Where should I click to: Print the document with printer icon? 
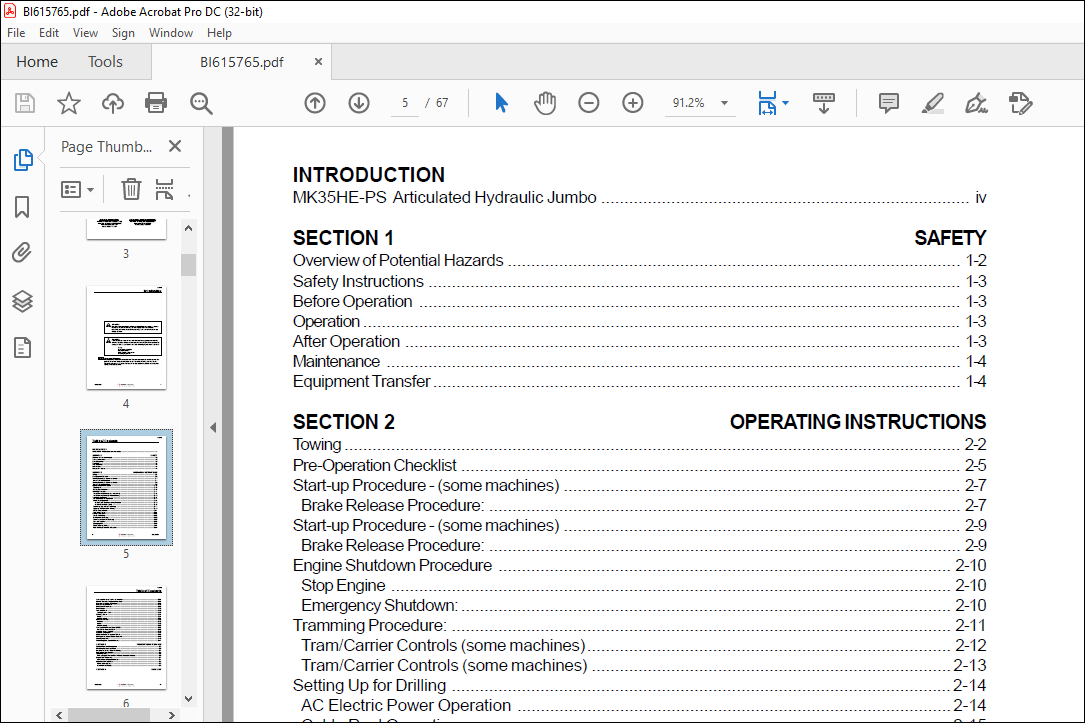[156, 103]
